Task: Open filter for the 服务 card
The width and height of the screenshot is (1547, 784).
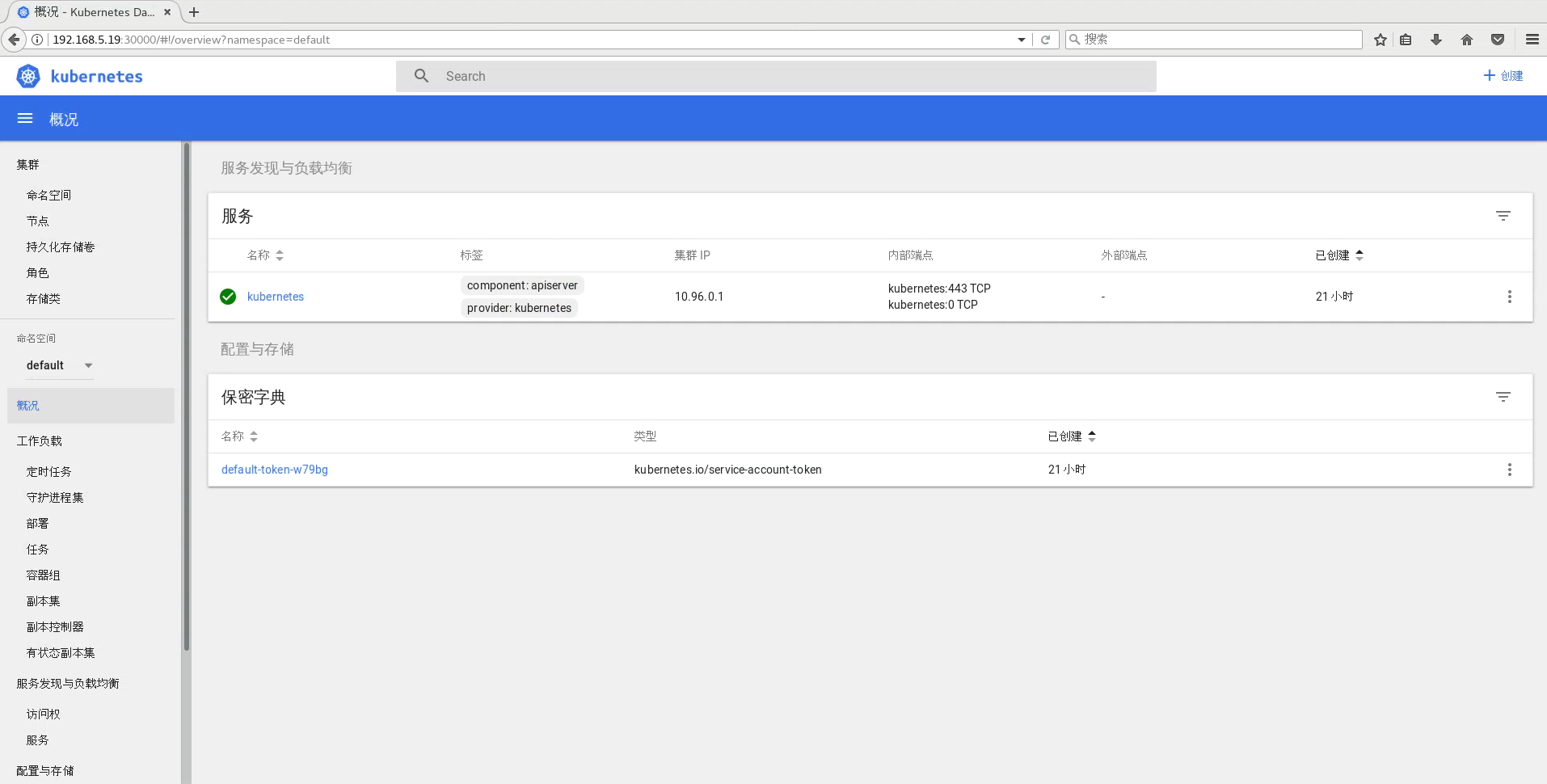Action: pos(1503,216)
